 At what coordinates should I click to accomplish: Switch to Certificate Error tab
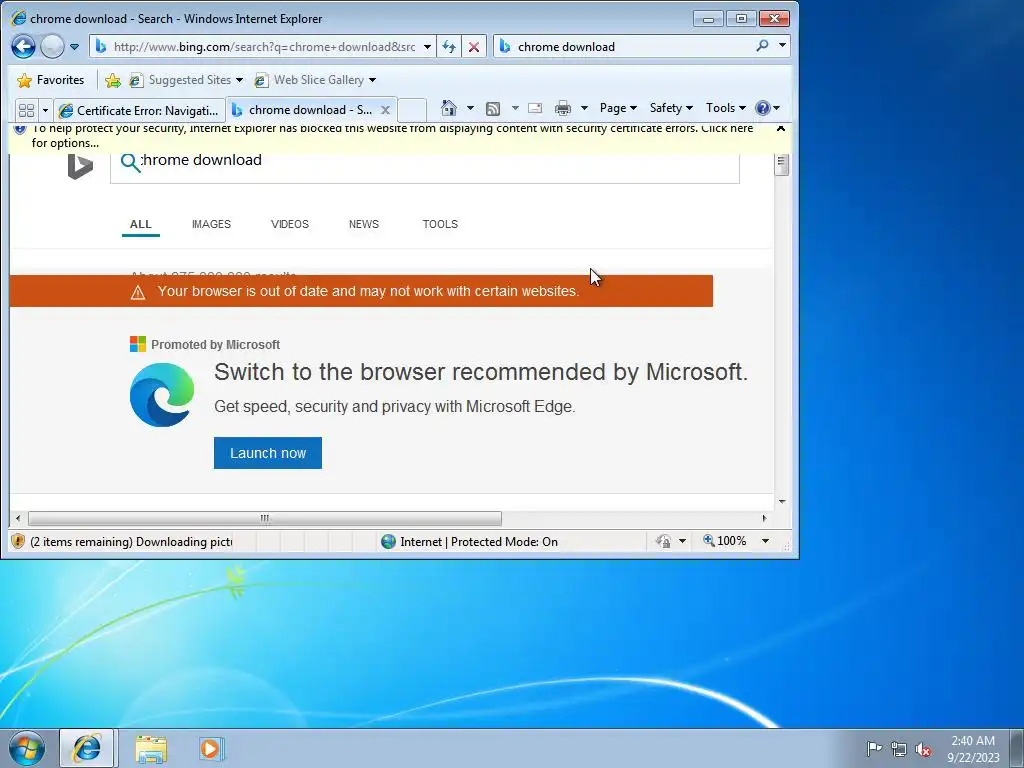tap(140, 110)
